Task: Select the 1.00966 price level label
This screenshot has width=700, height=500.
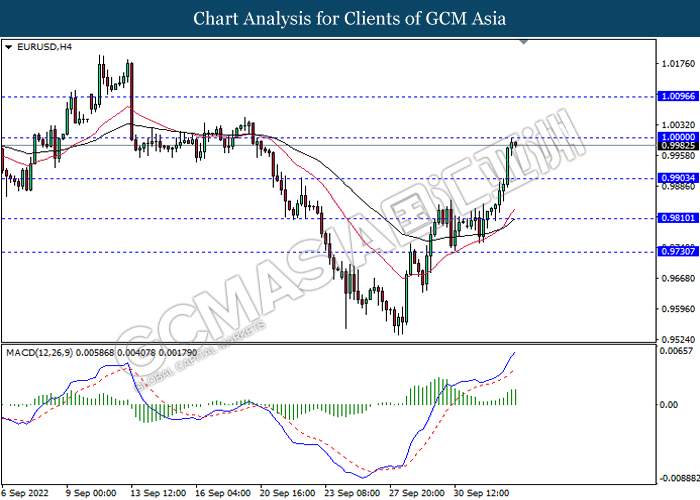Action: [x=678, y=96]
